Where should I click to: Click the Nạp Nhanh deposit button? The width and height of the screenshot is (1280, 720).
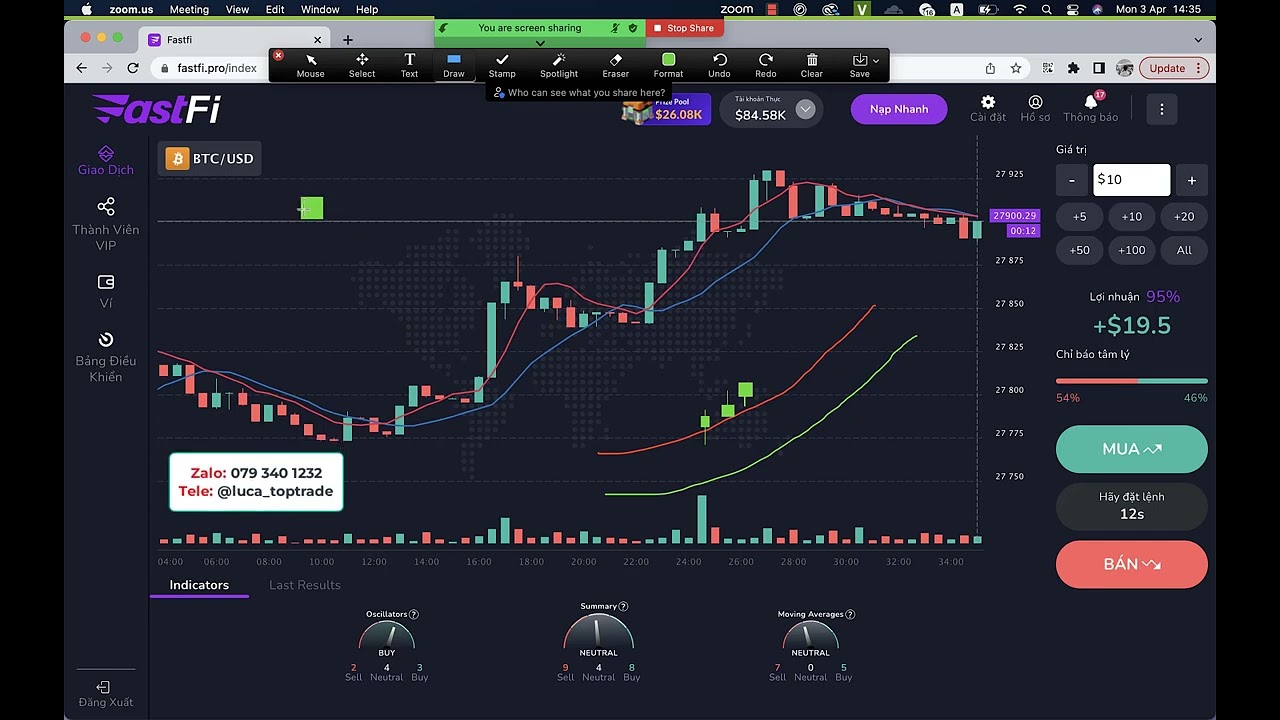pos(899,109)
